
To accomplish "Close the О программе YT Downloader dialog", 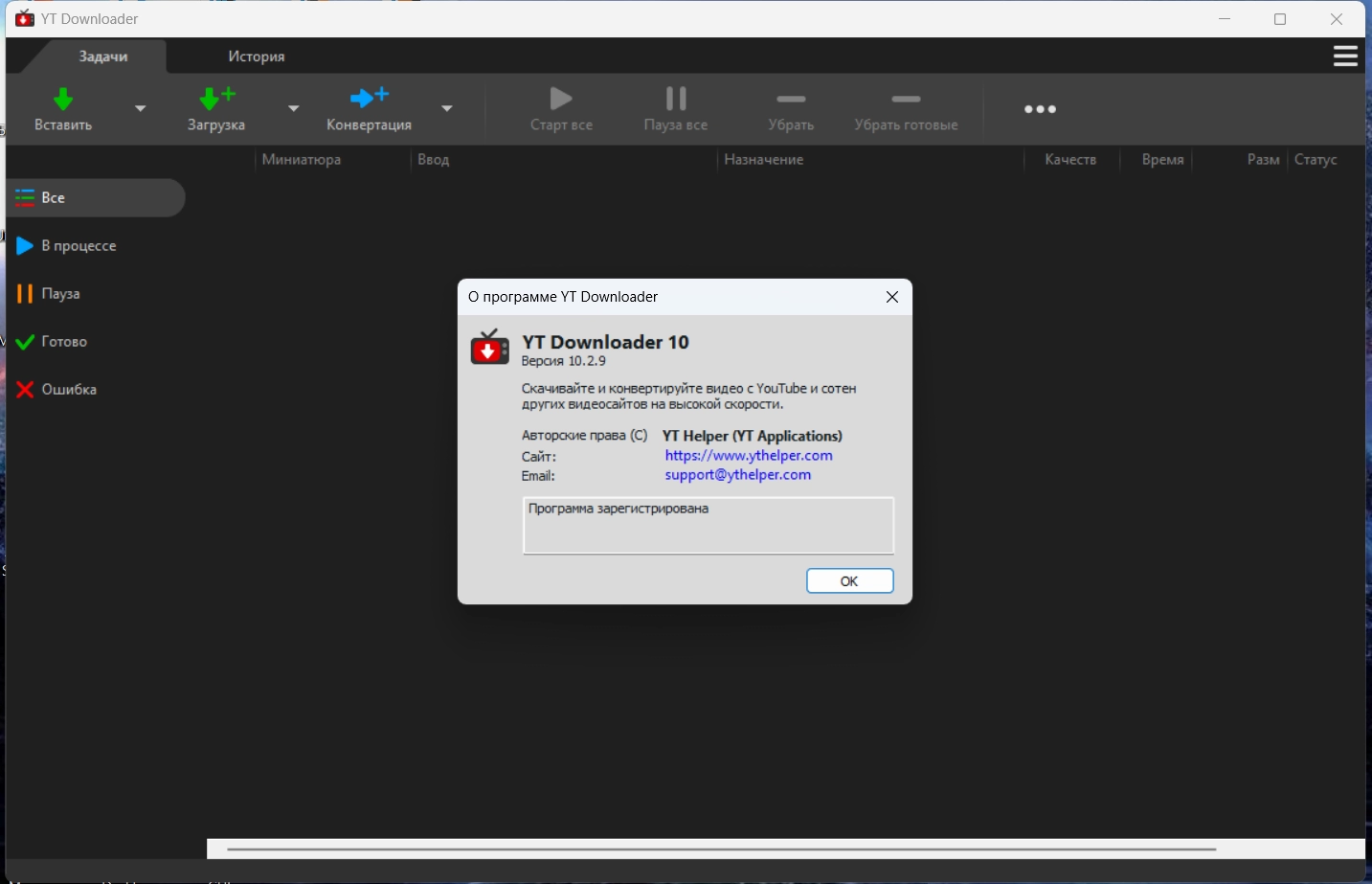I will 892,297.
